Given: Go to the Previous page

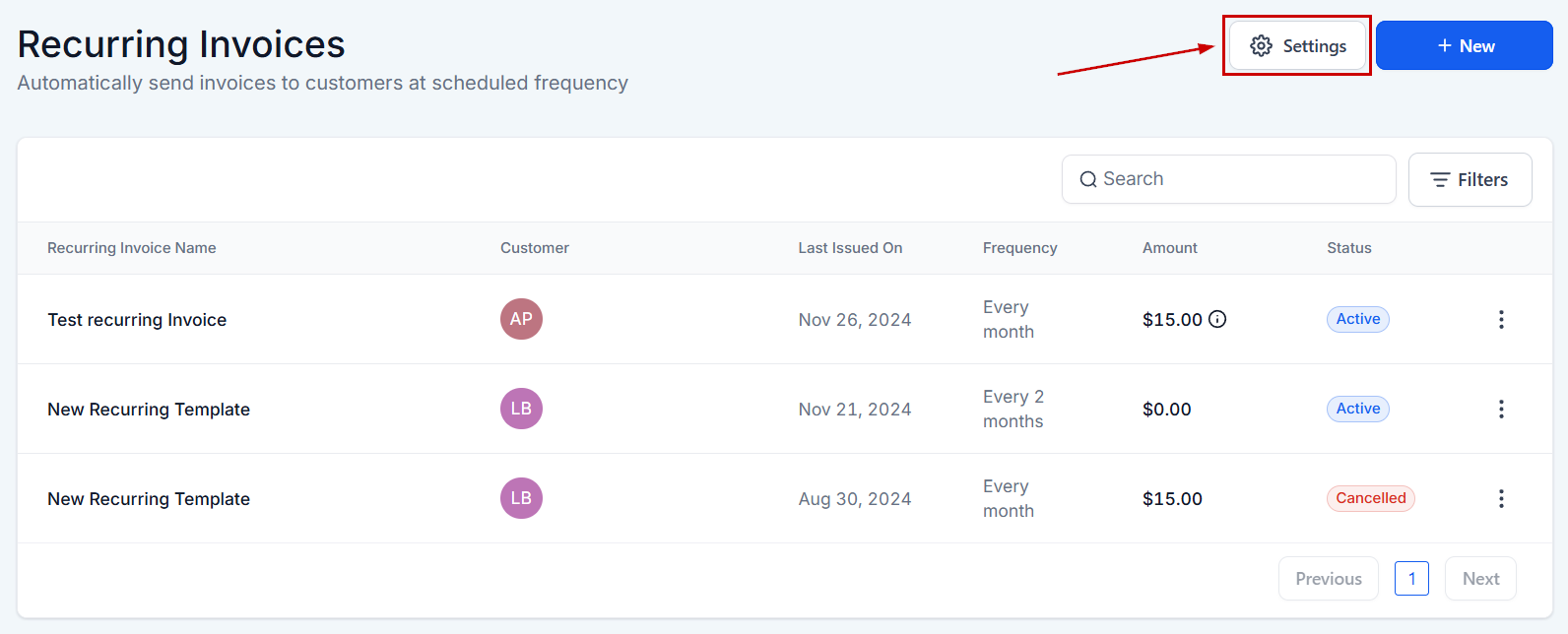Looking at the screenshot, I should pyautogui.click(x=1328, y=579).
